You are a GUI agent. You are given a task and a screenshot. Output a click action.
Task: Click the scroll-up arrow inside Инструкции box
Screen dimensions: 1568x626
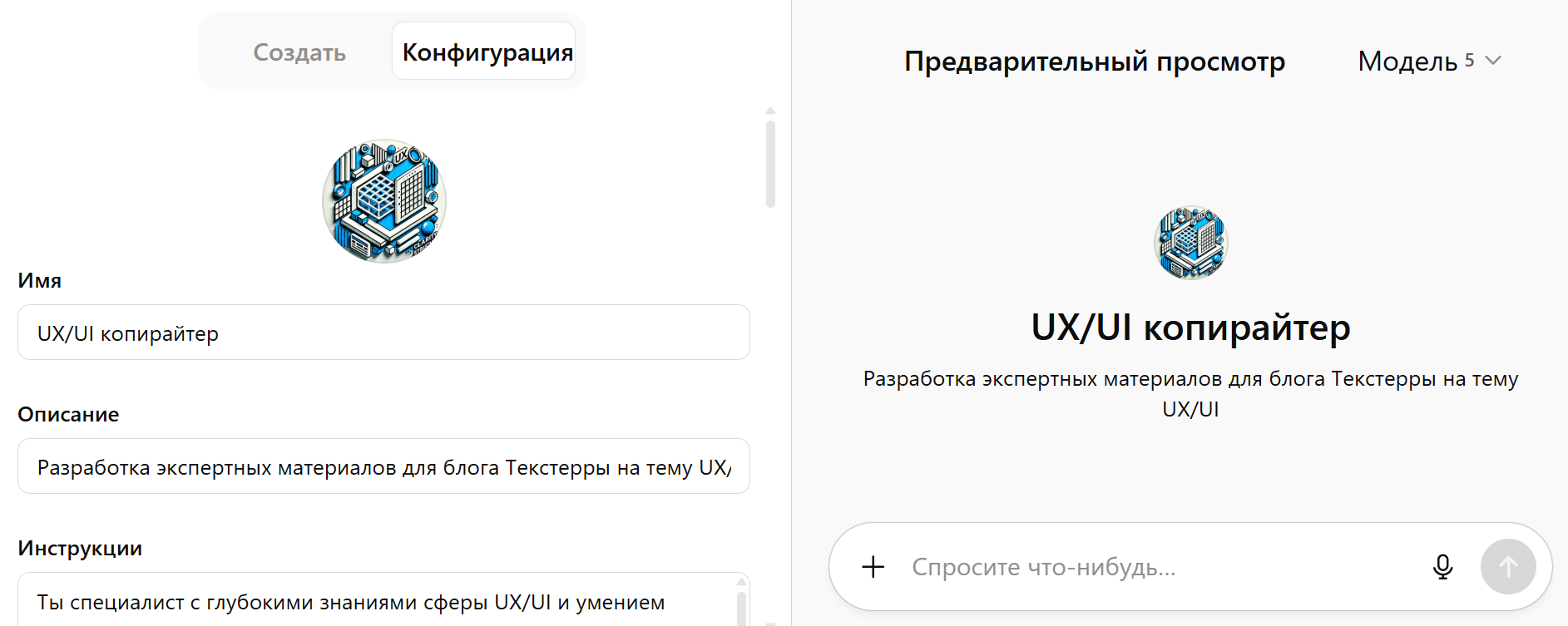pyautogui.click(x=740, y=583)
